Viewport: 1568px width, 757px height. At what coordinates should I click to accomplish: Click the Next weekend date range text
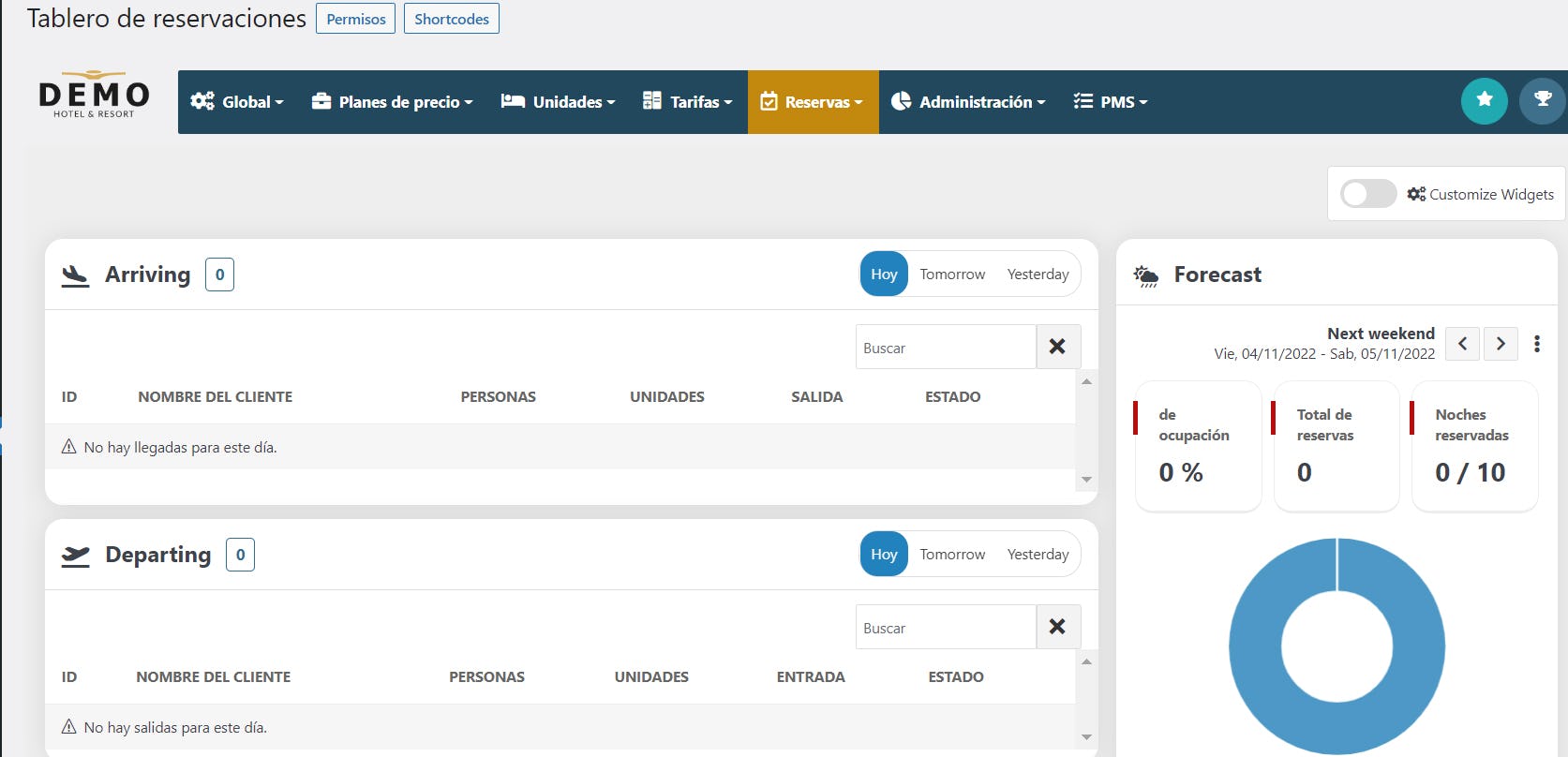click(1324, 353)
